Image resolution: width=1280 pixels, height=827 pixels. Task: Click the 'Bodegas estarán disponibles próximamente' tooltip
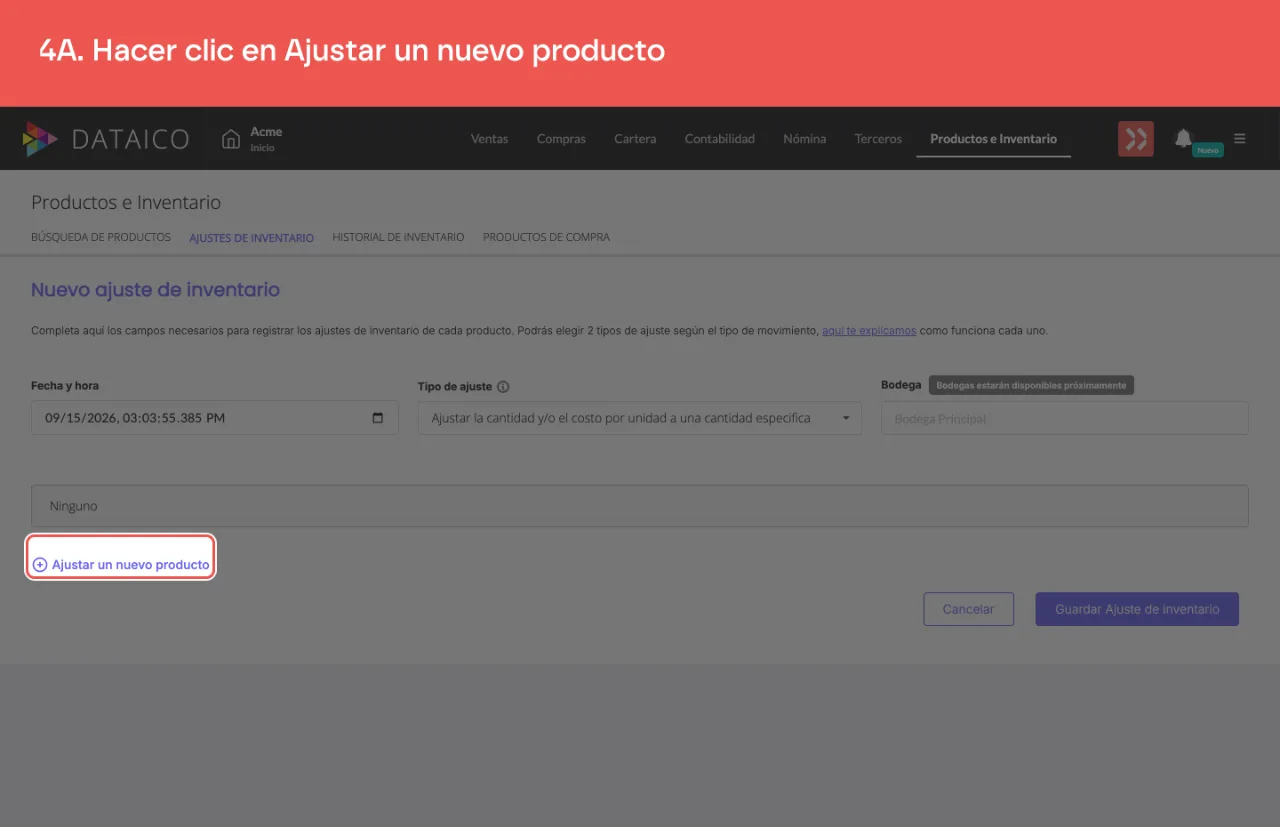pos(1031,385)
